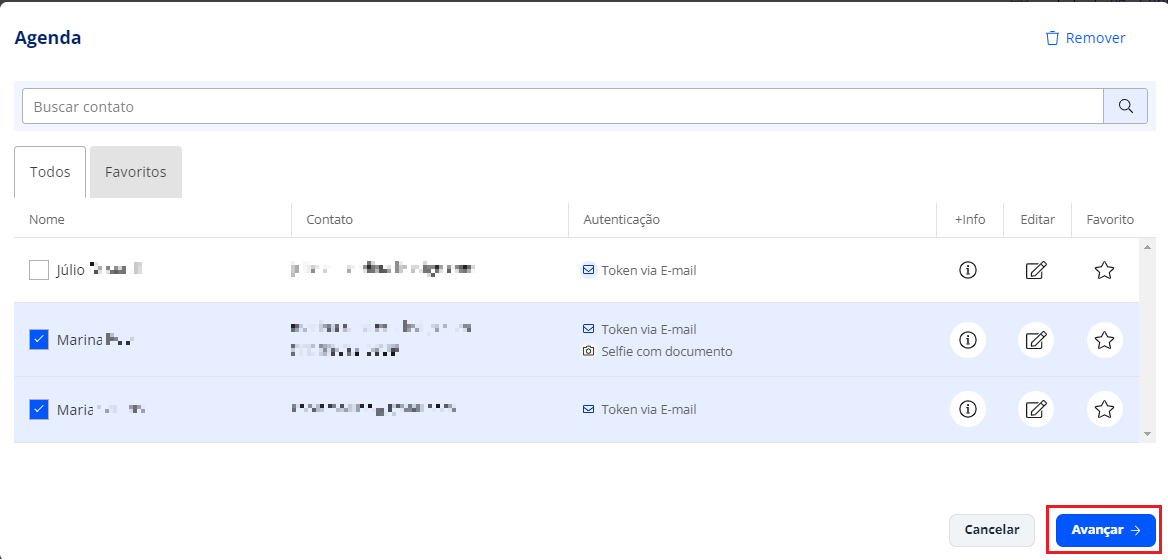Click the search magnifier button
1168x560 pixels.
point(1125,106)
